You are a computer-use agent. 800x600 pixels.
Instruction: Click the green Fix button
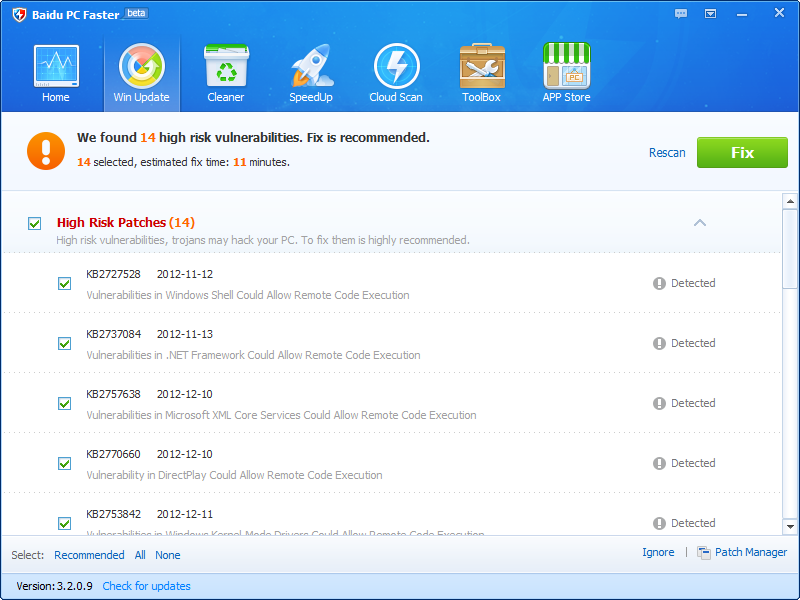(x=742, y=152)
